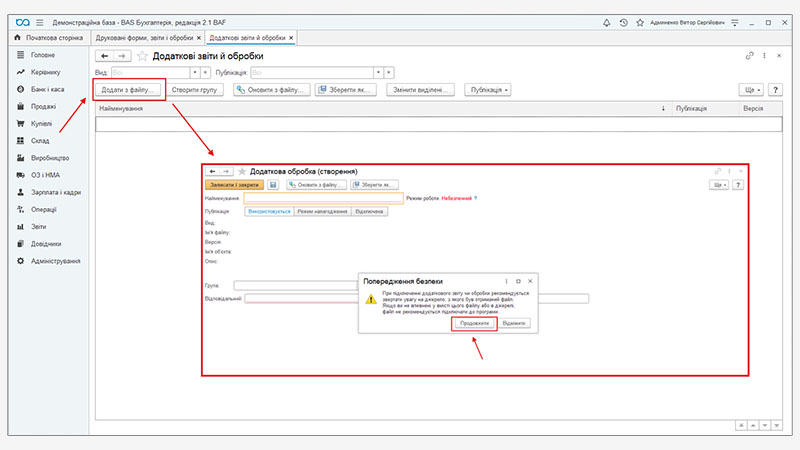Select the Режим налагодження publication option

click(x=321, y=211)
